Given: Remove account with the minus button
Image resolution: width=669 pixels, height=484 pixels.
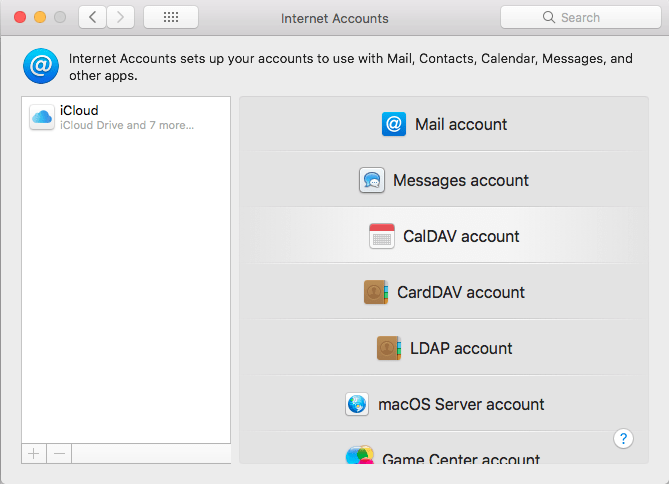Looking at the screenshot, I should click(59, 453).
